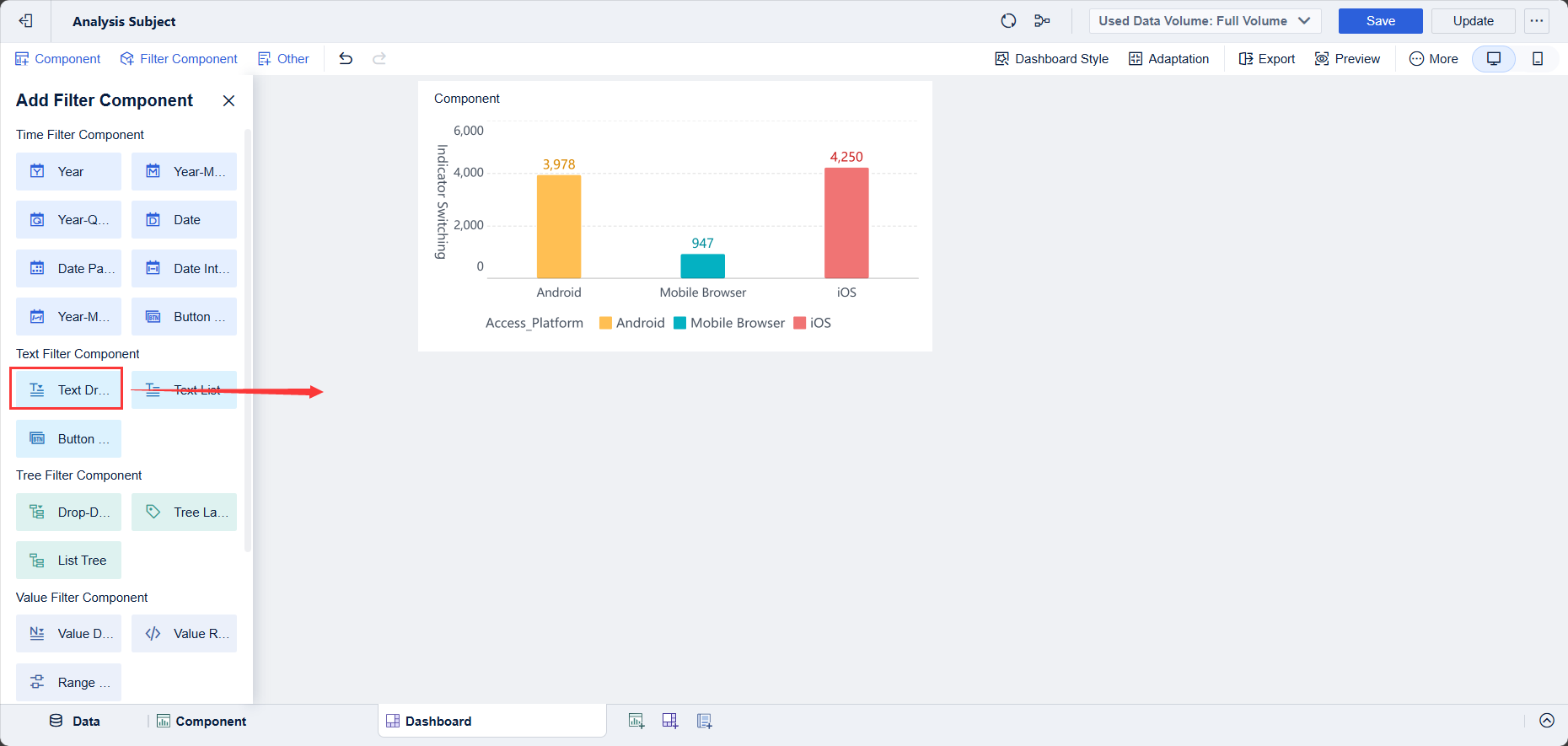Add the Date Pa… filter component
This screenshot has height=746, width=1568.
[x=68, y=269]
